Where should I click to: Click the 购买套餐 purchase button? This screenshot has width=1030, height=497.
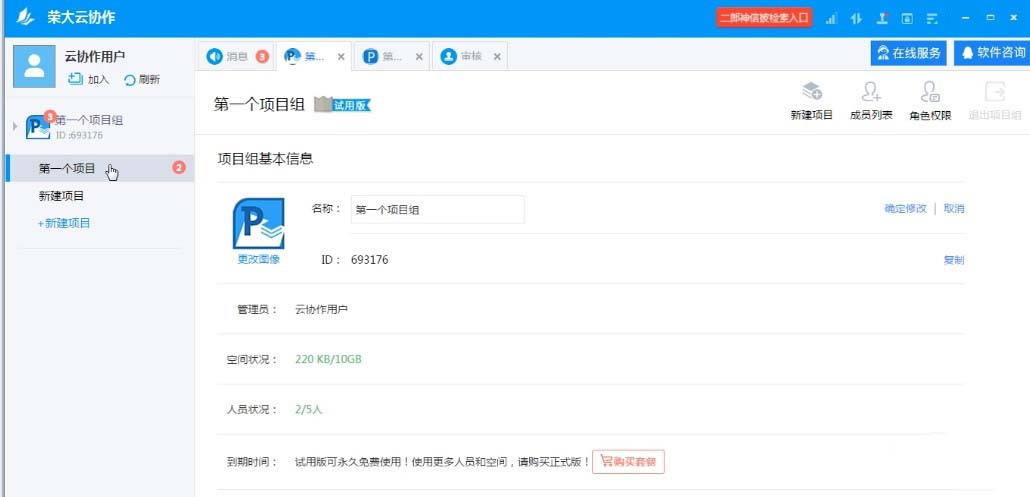[628, 462]
